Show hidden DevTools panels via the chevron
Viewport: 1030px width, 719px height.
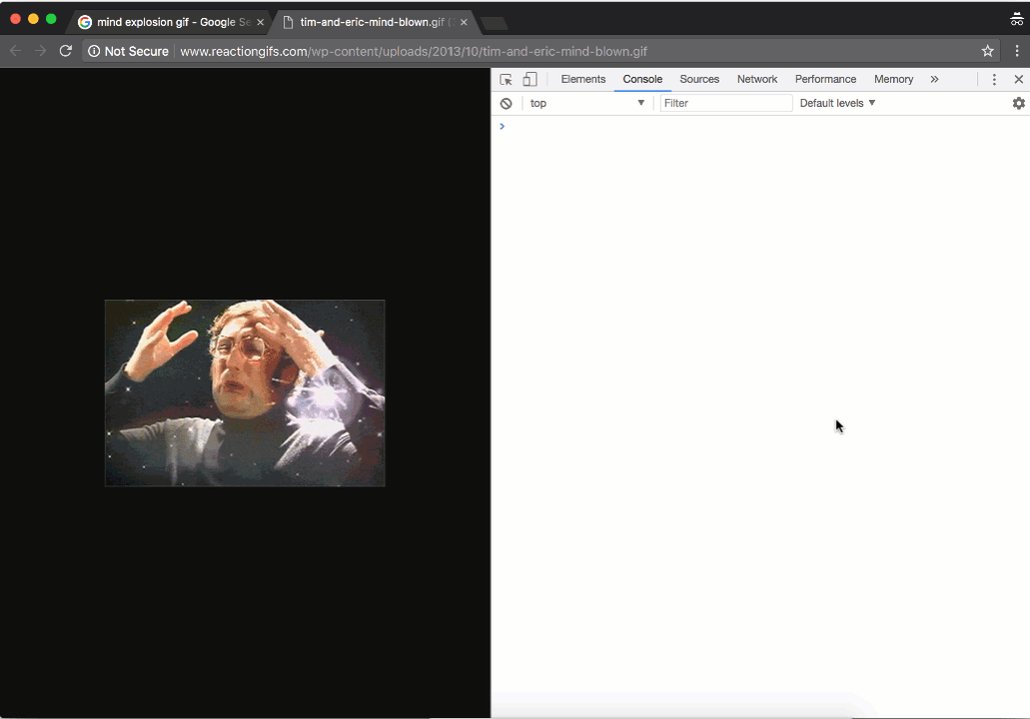(x=934, y=79)
